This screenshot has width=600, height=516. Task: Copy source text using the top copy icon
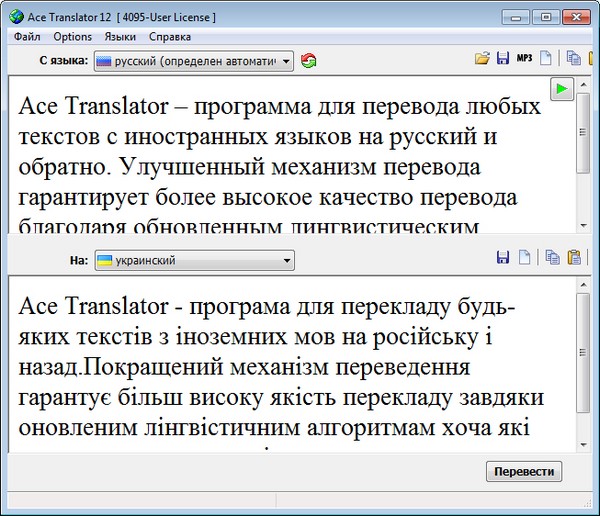tap(574, 60)
